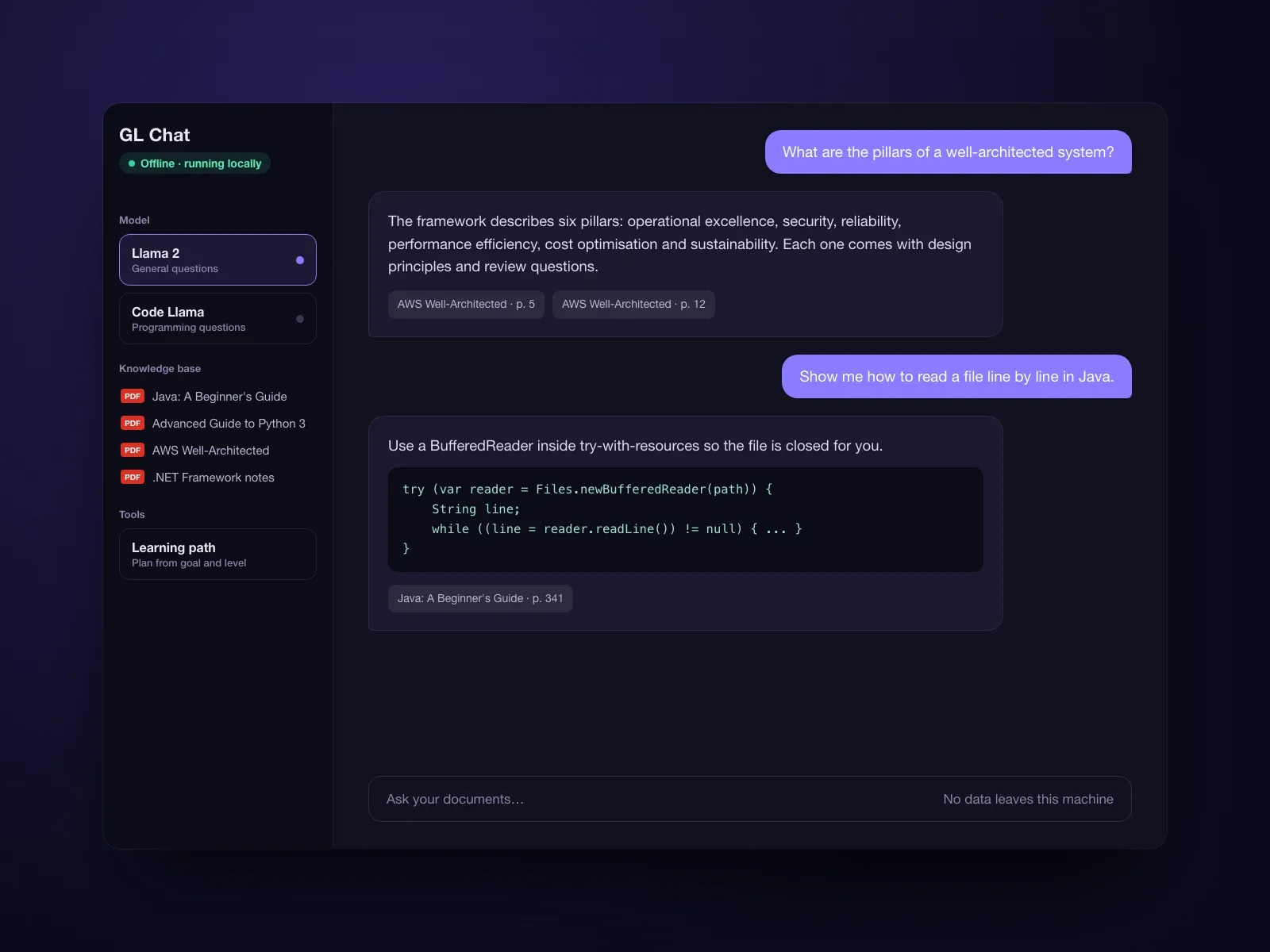The image size is (1270, 952).
Task: Click the green status dot in the Offline badge
Action: 132,163
